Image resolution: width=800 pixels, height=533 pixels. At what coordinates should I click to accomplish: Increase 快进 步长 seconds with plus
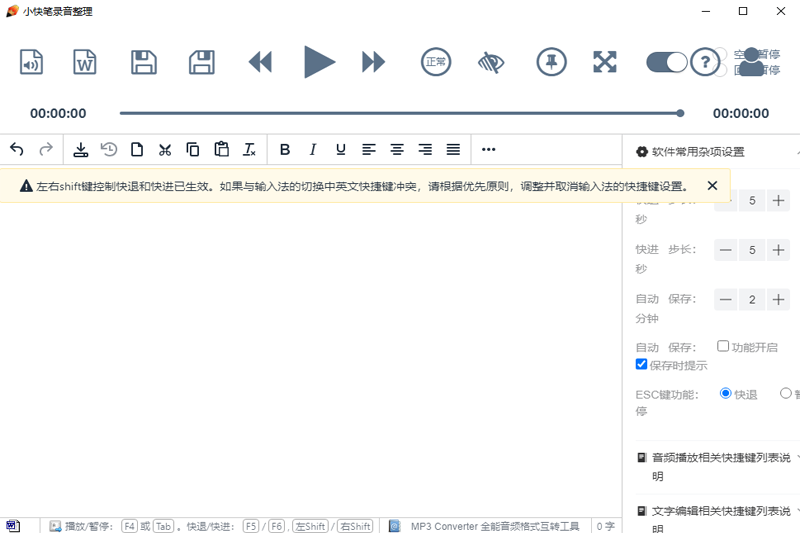tap(778, 250)
